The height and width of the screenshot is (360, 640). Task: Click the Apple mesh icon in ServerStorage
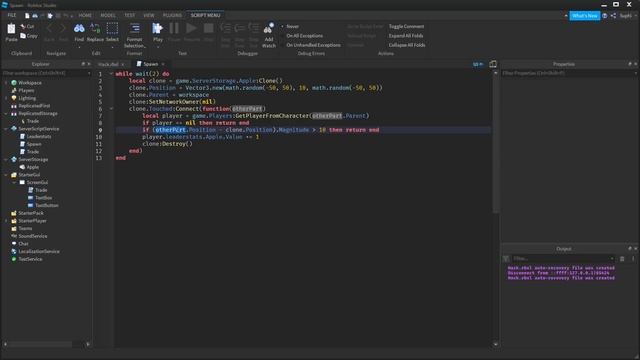[22, 167]
